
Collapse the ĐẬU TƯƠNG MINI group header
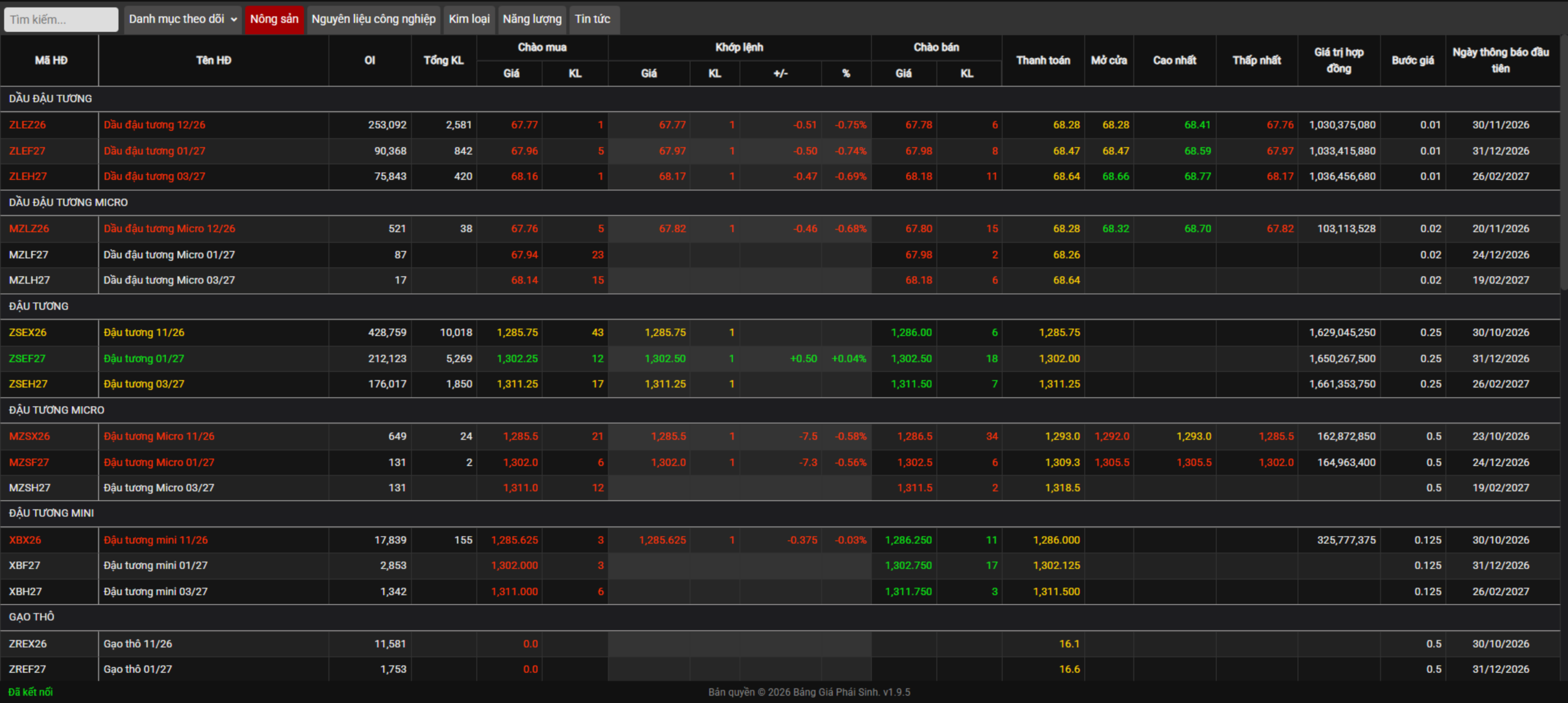tap(780, 514)
